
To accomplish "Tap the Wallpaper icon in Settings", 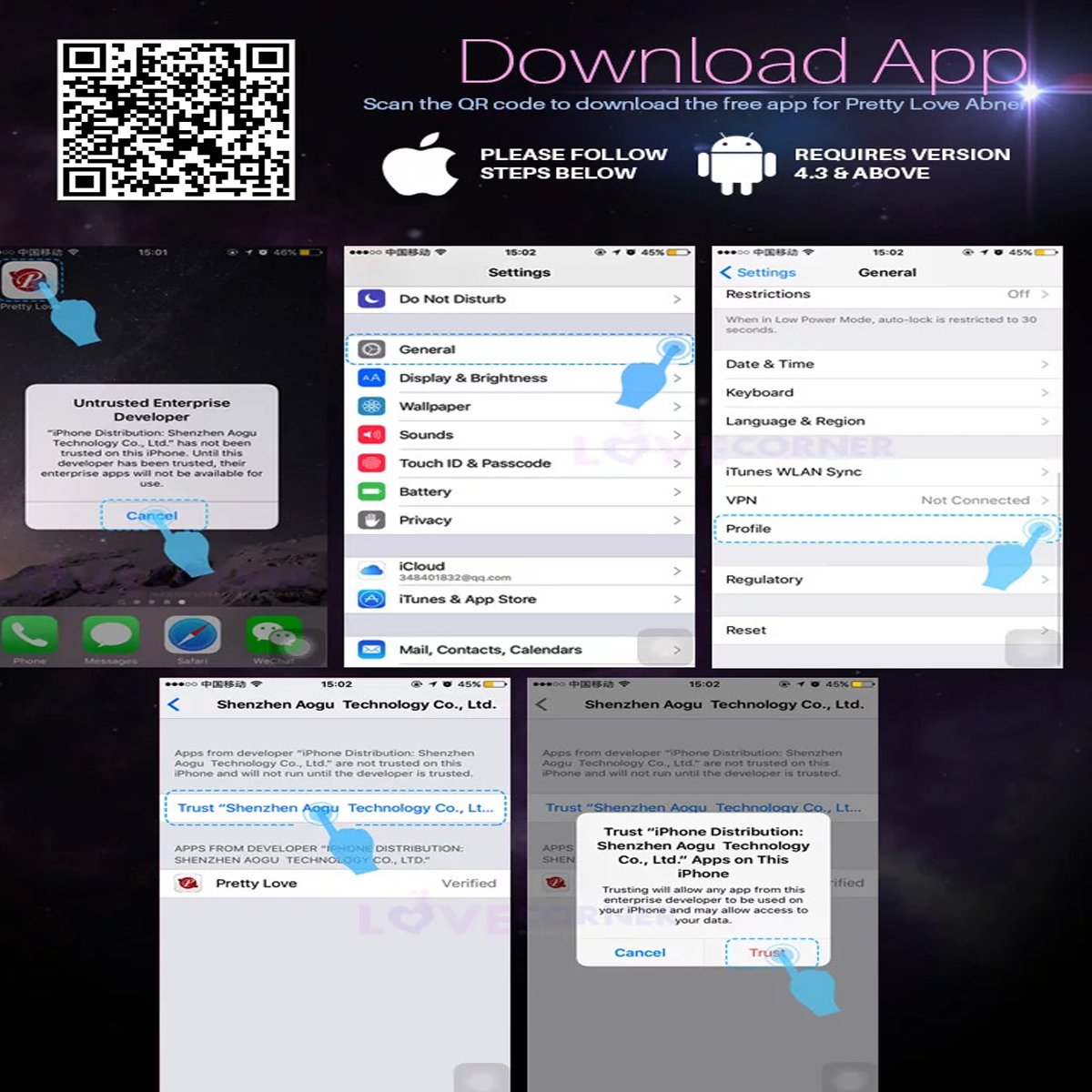I will [371, 406].
